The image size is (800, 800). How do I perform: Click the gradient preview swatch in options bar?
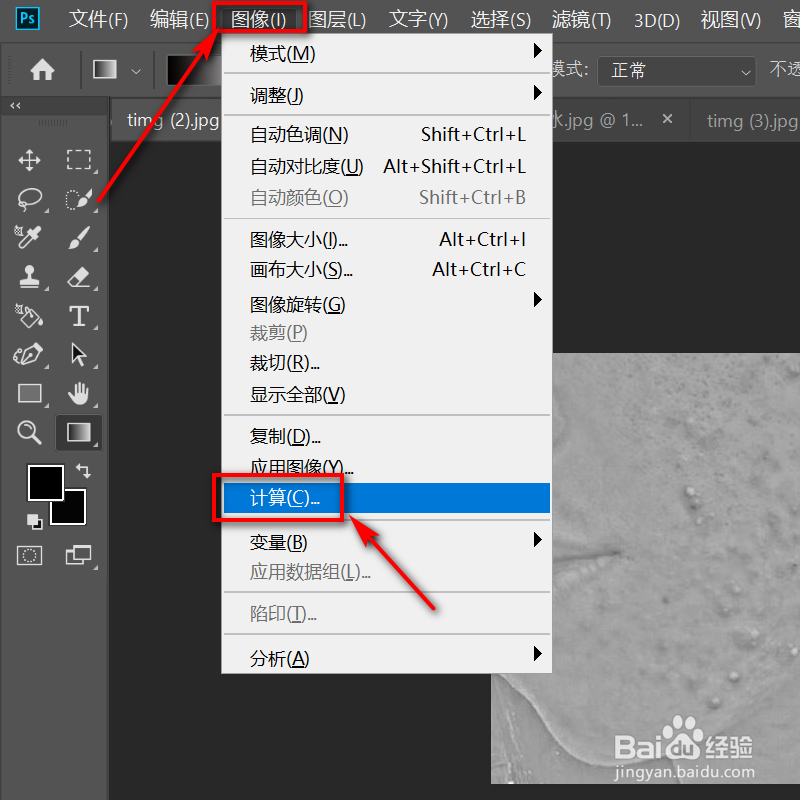(195, 70)
